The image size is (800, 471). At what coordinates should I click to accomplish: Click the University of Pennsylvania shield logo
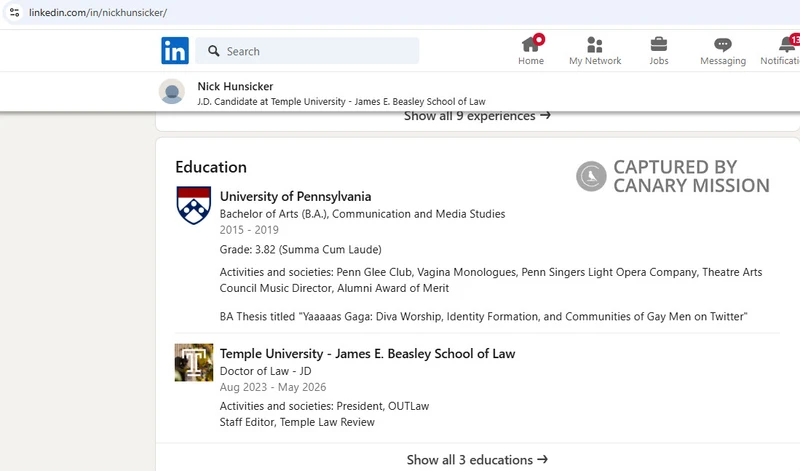pyautogui.click(x=193, y=205)
